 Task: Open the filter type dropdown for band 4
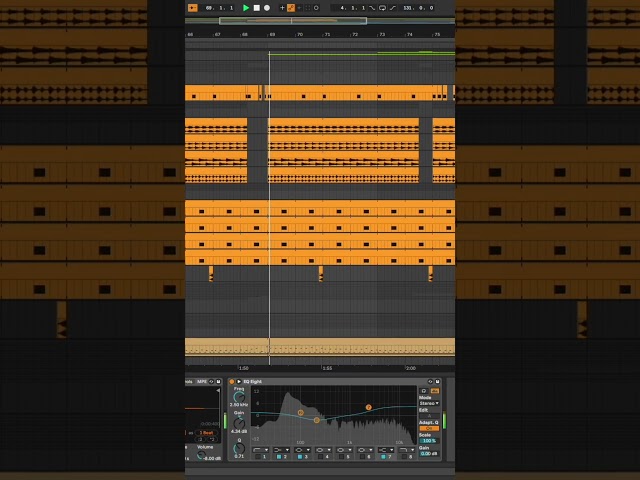(x=324, y=450)
